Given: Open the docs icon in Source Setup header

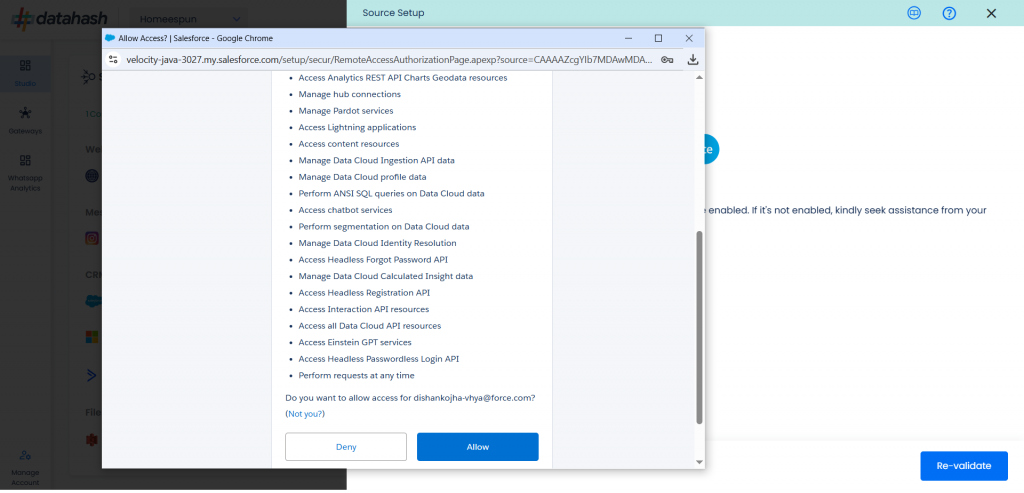Looking at the screenshot, I should [914, 13].
